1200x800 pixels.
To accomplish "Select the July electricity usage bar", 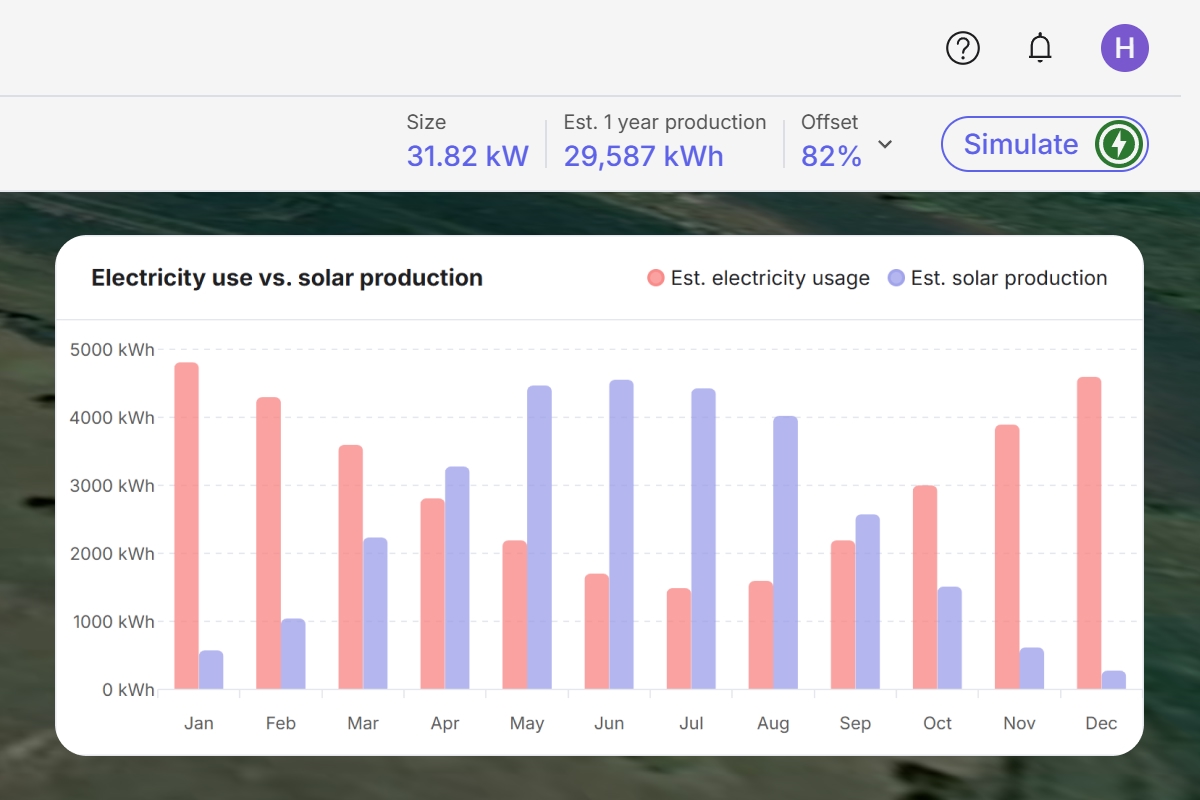I will click(679, 639).
